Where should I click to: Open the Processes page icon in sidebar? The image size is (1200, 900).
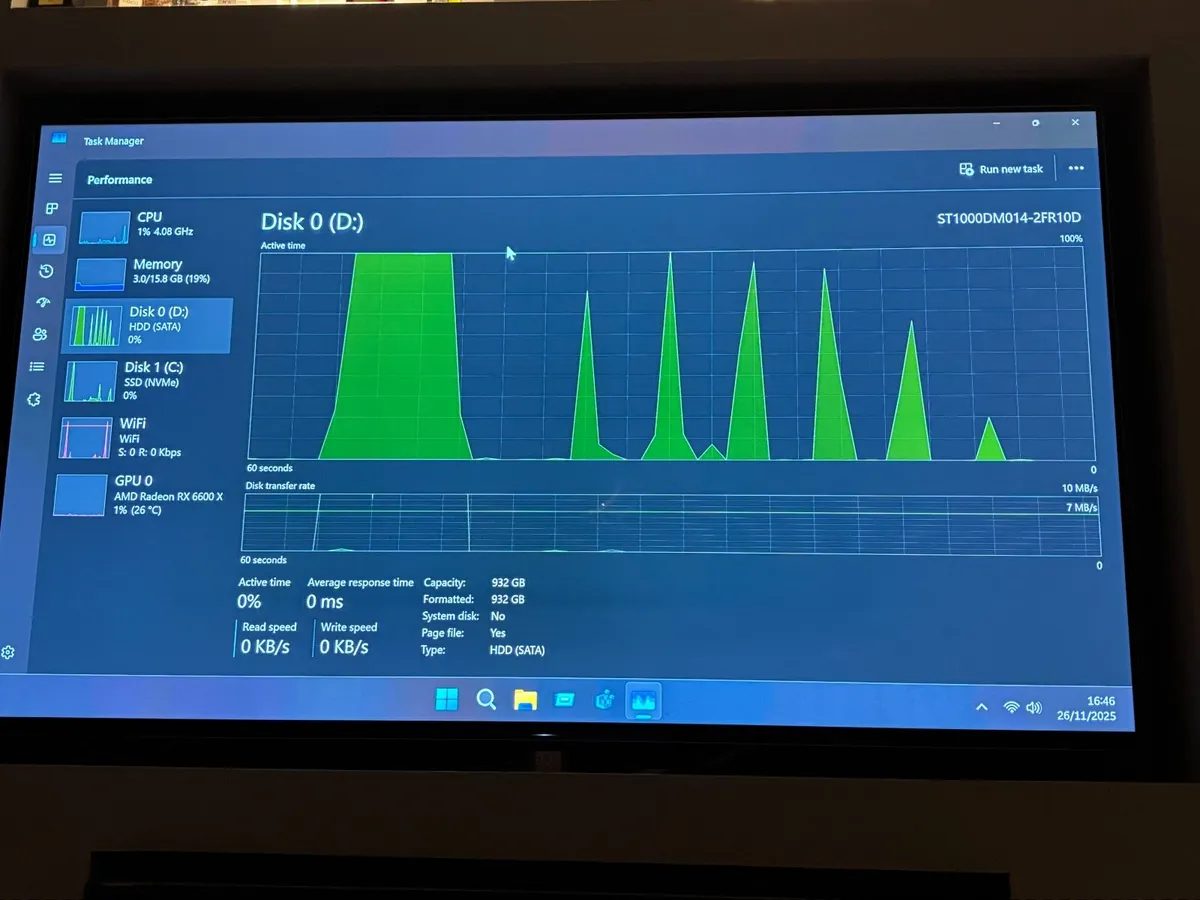click(x=52, y=208)
